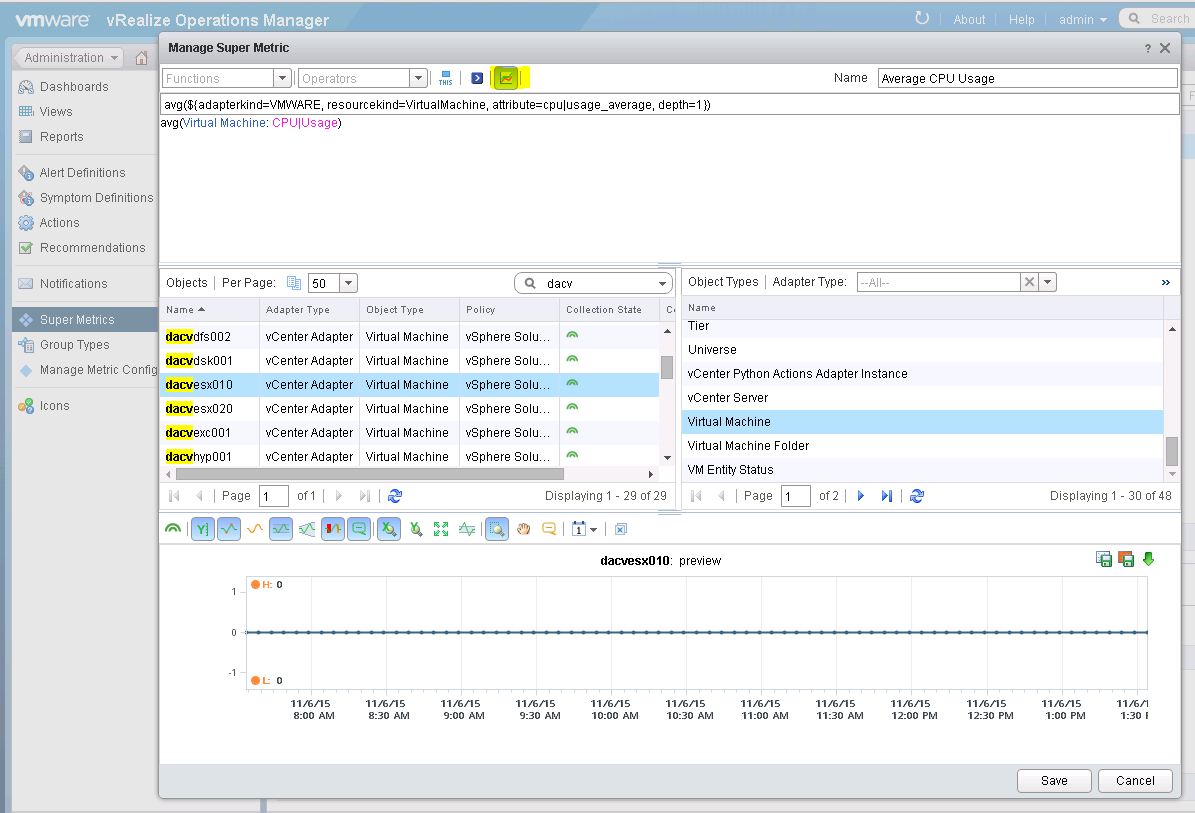Click the highlighted visualize super metric chart icon
The image size is (1195, 813).
coord(506,78)
